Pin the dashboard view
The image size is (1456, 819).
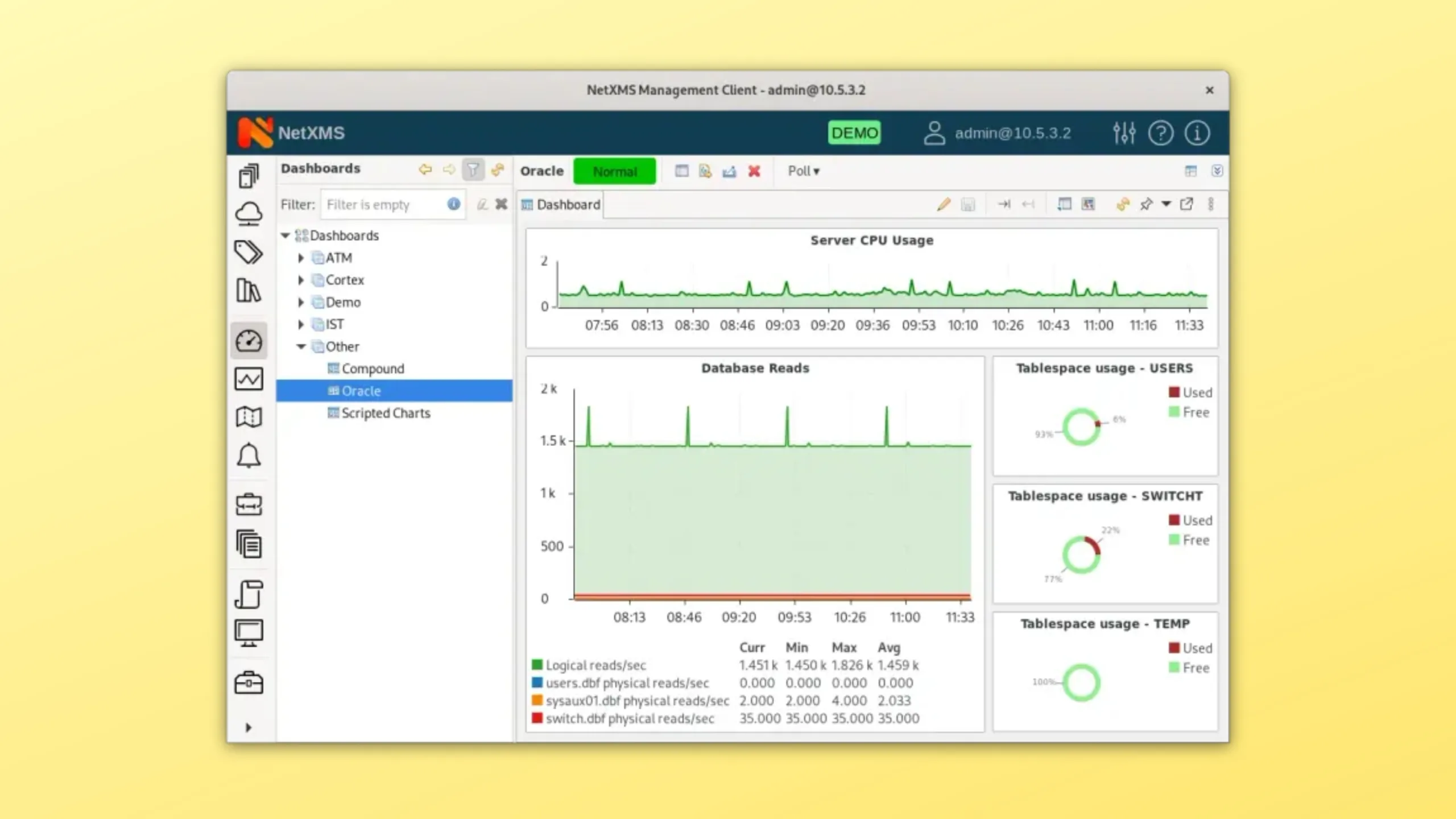pos(1147,204)
